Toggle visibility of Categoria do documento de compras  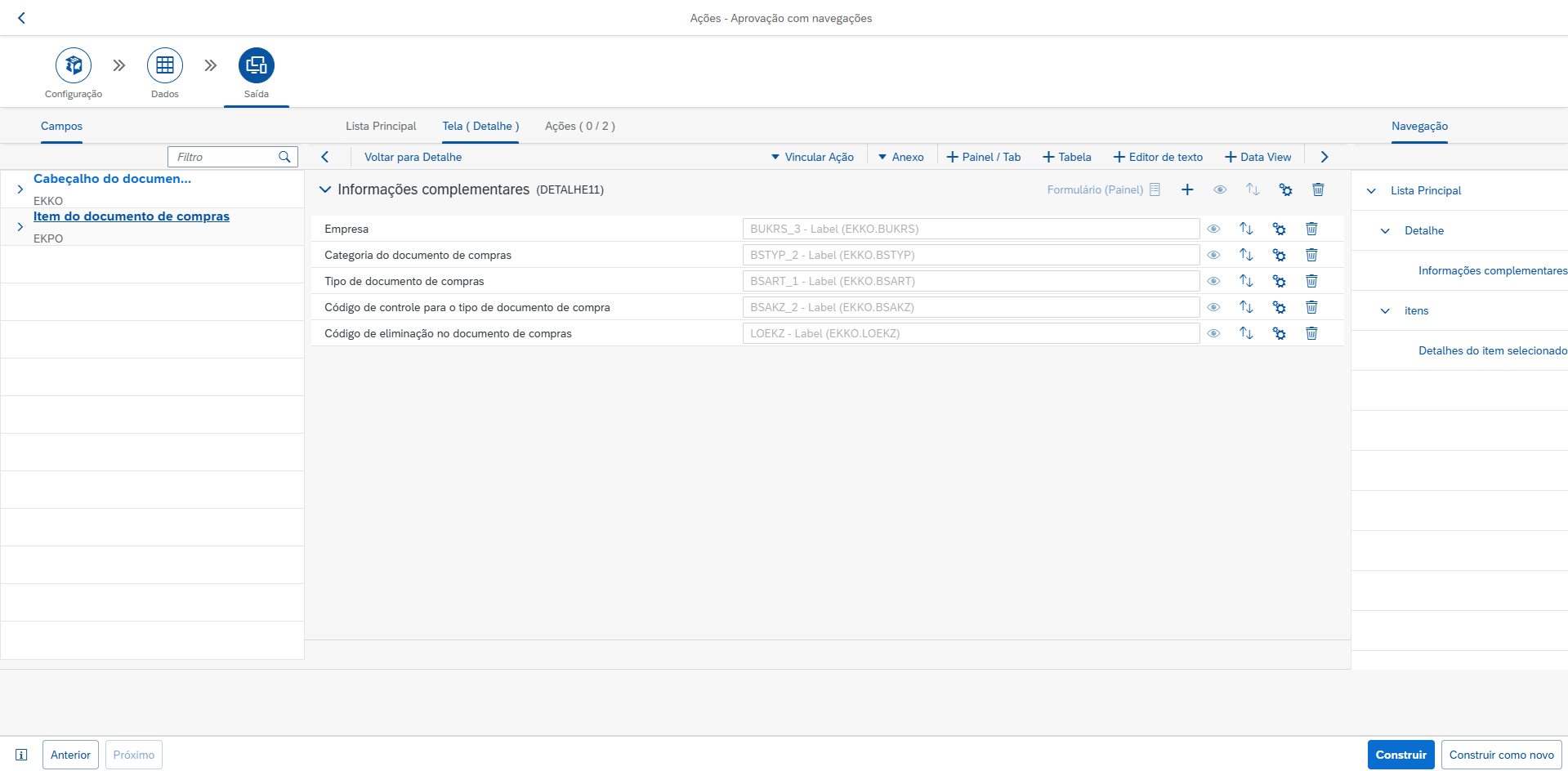click(x=1213, y=255)
